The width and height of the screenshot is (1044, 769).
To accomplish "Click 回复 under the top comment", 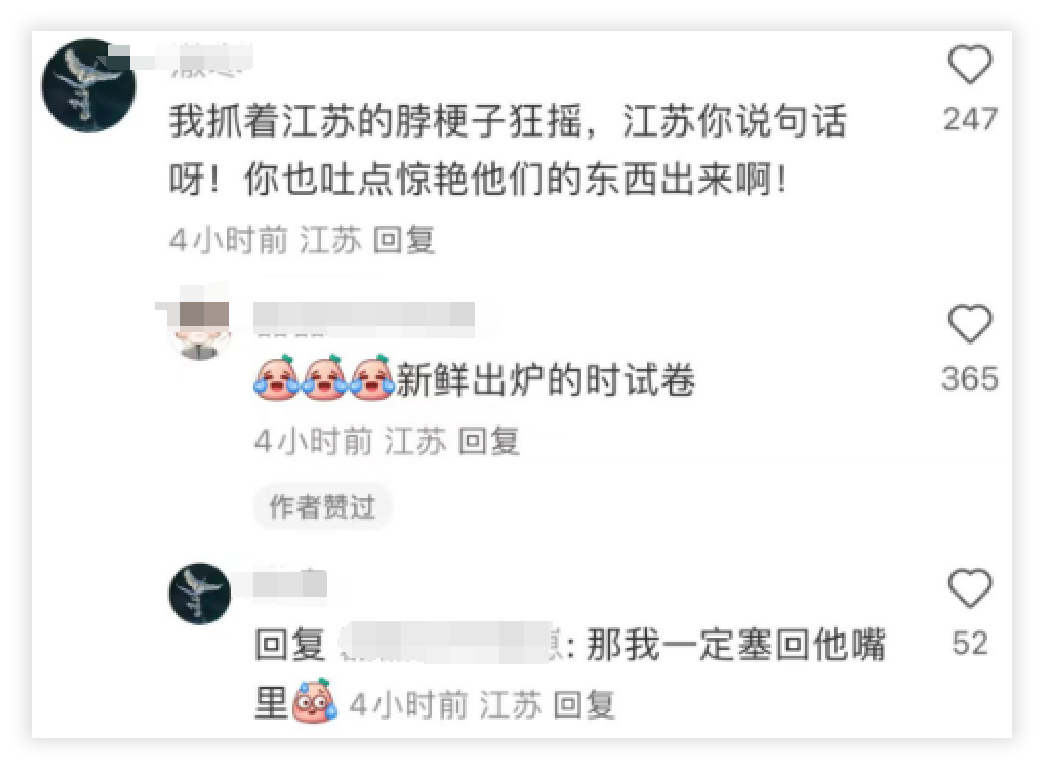I will (x=403, y=240).
